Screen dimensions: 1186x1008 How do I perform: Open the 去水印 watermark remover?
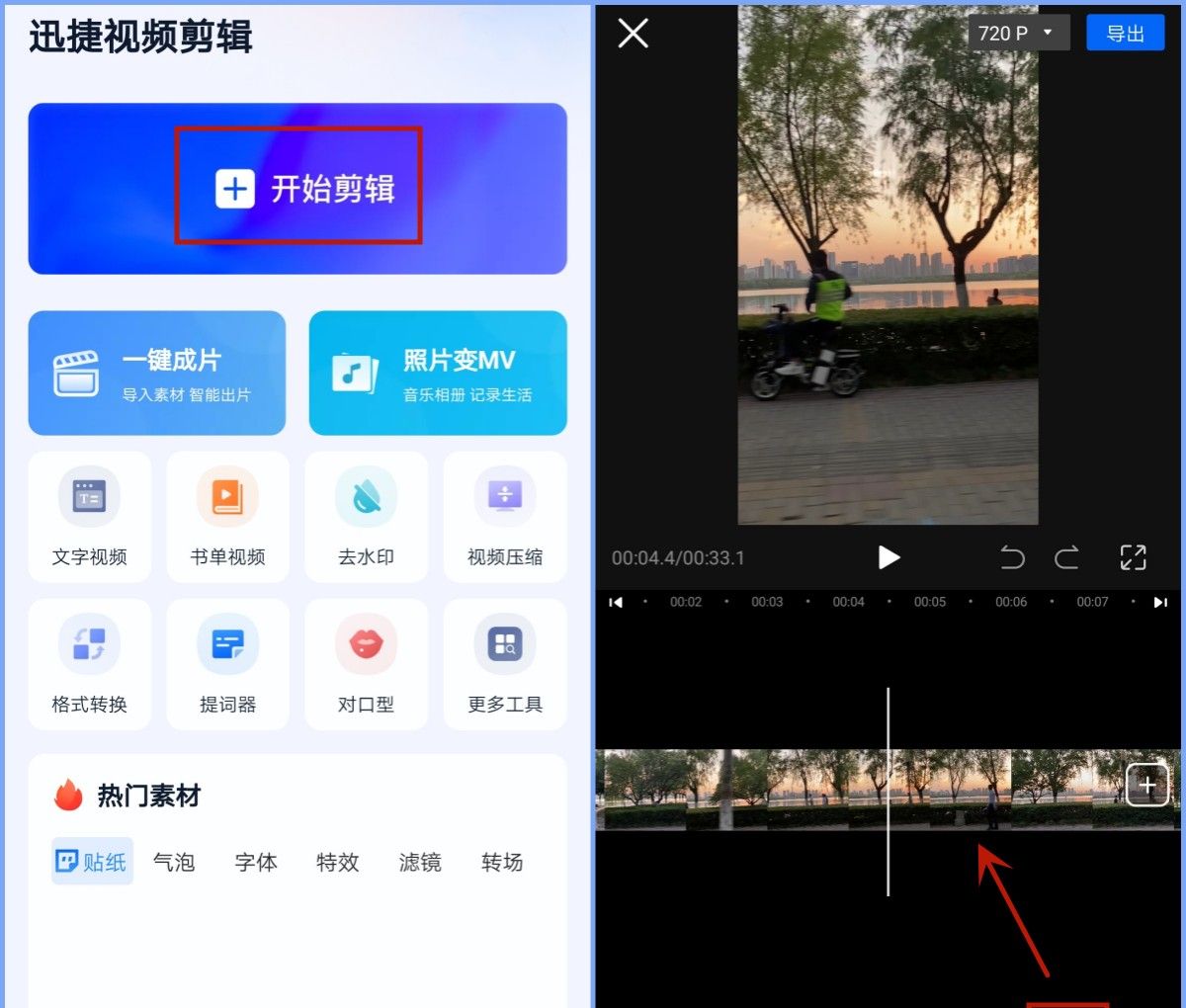[x=366, y=516]
